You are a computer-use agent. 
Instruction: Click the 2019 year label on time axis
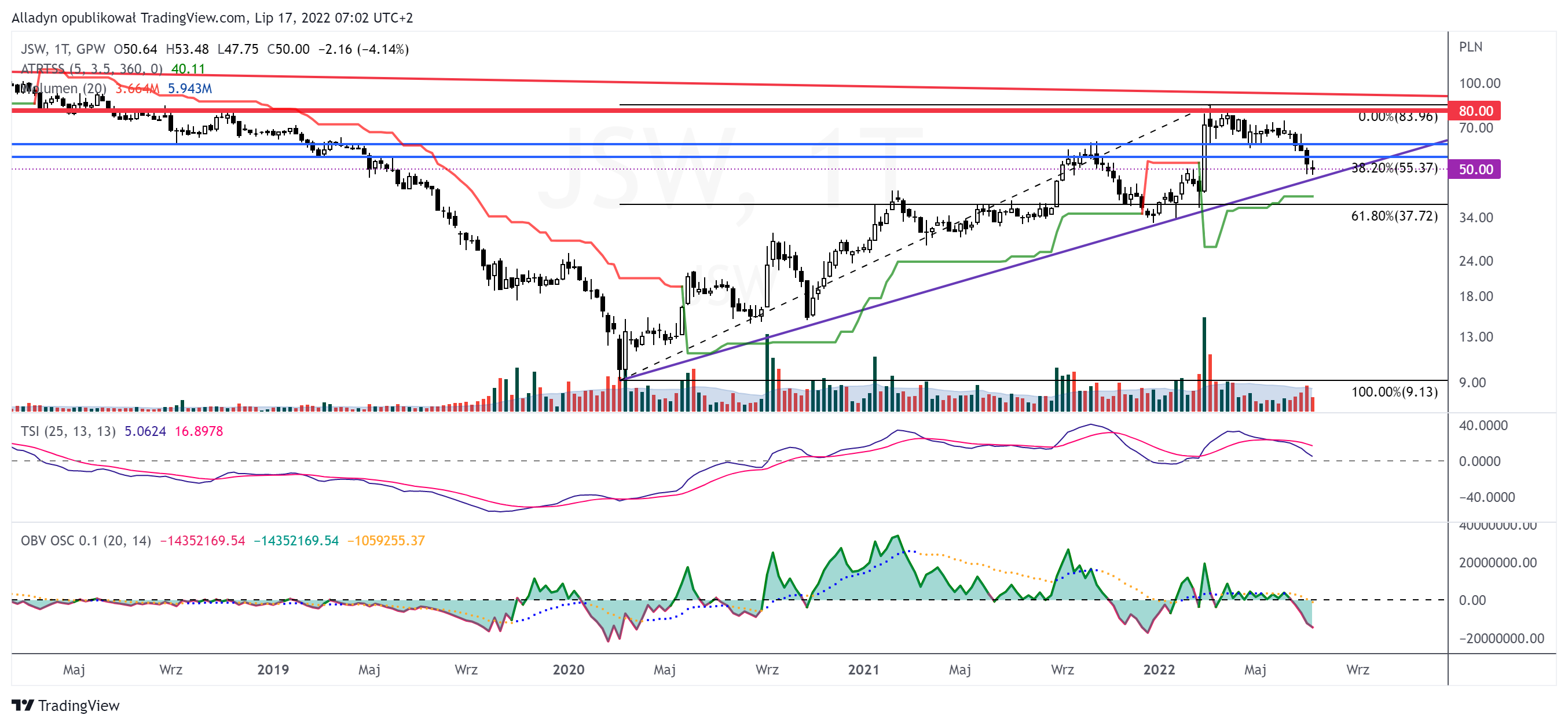pos(273,669)
